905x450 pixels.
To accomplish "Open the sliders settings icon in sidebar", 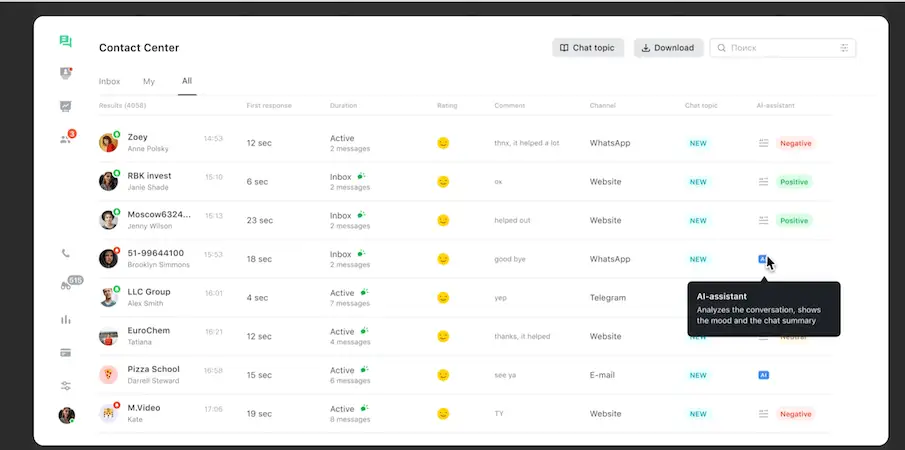I will (66, 385).
